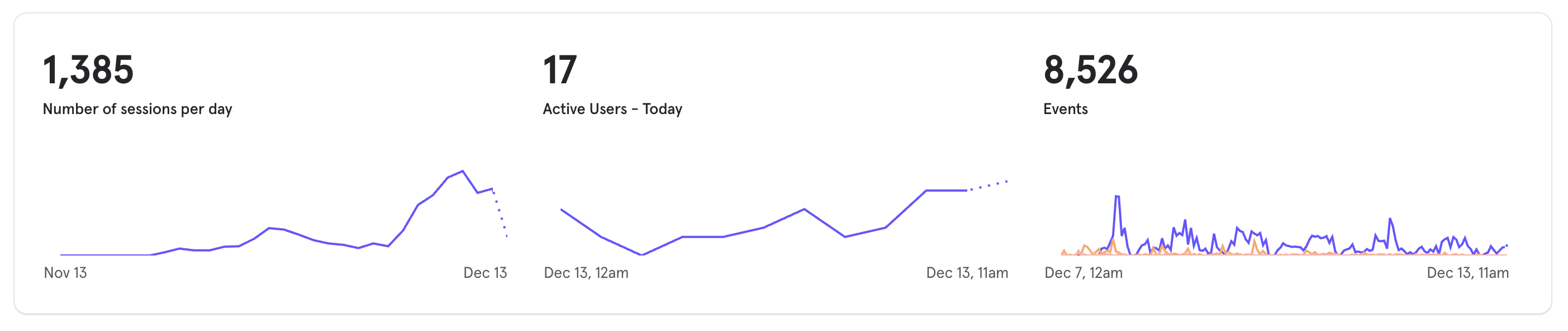Select the dotted projection on sessions chart
Screen dimensions: 1568x331
click(x=500, y=214)
